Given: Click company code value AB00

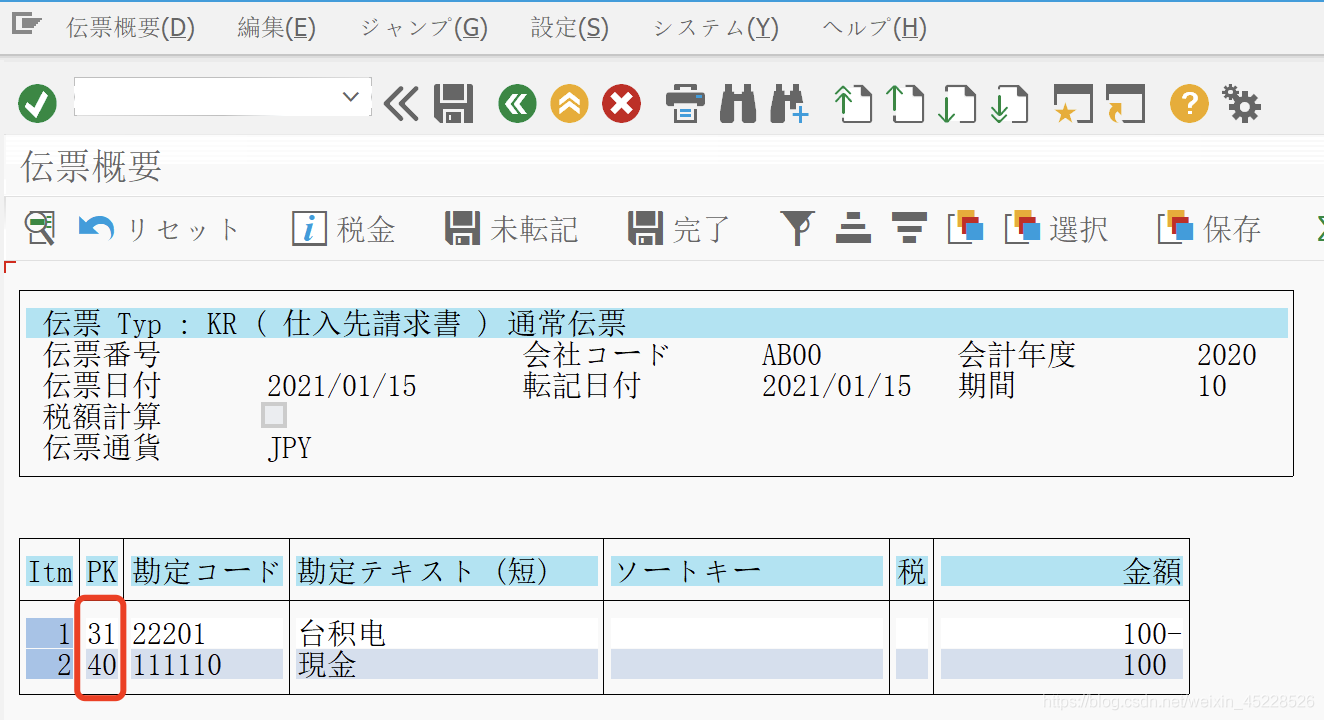Looking at the screenshot, I should coord(792,355).
